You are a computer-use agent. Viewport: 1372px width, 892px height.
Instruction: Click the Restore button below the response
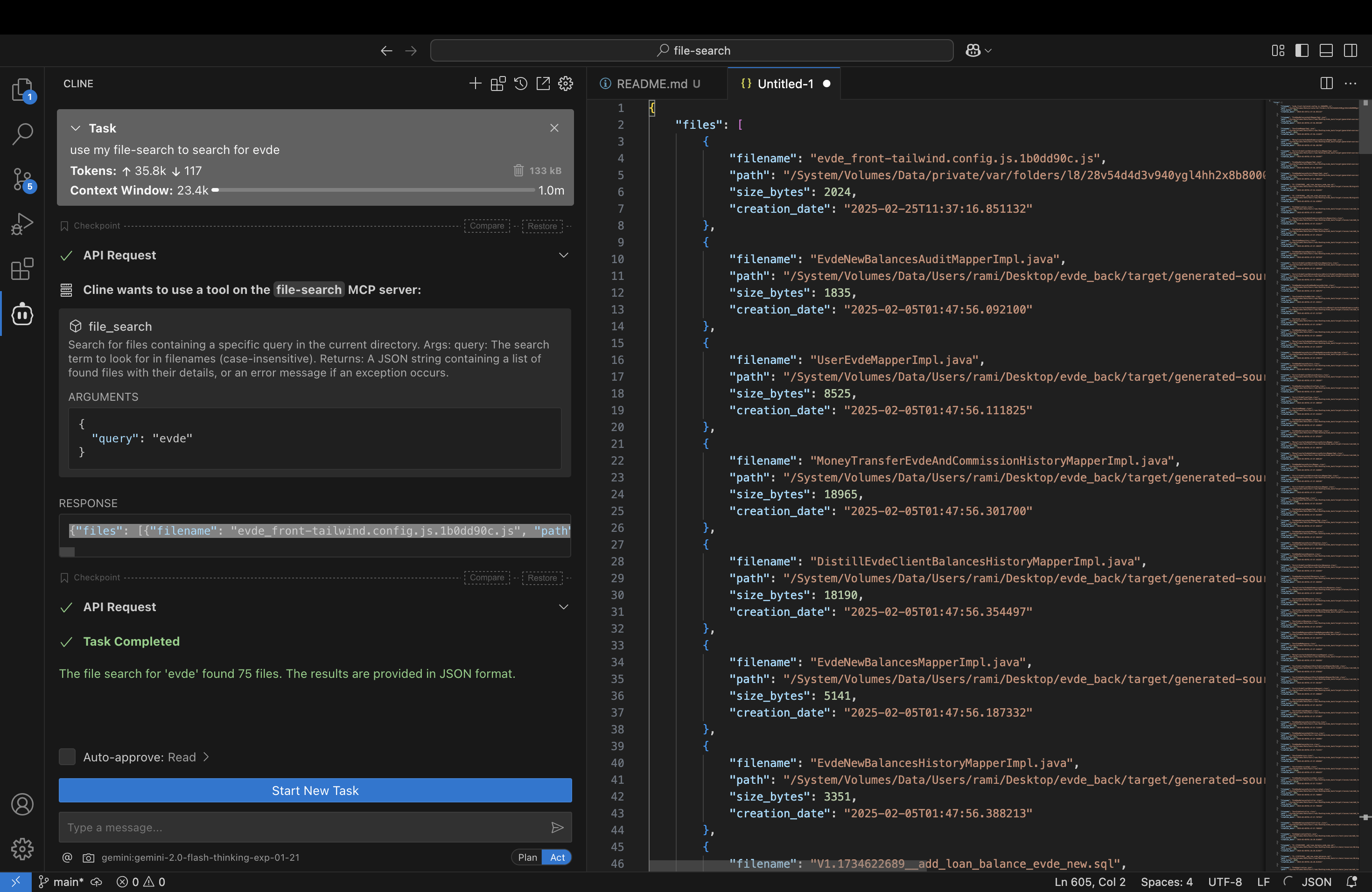(x=542, y=578)
